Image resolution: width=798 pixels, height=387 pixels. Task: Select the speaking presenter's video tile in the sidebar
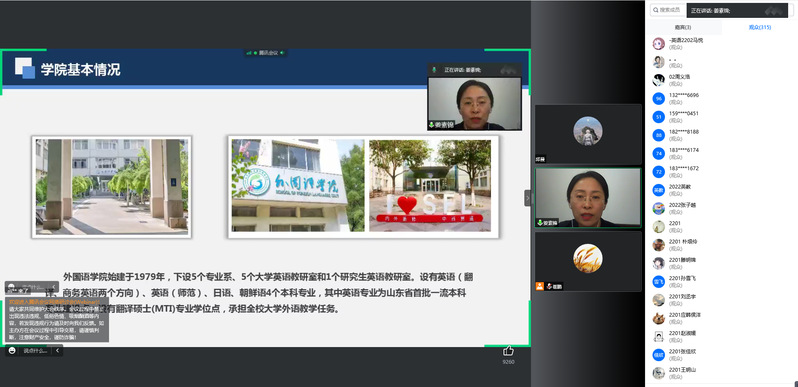coord(588,198)
